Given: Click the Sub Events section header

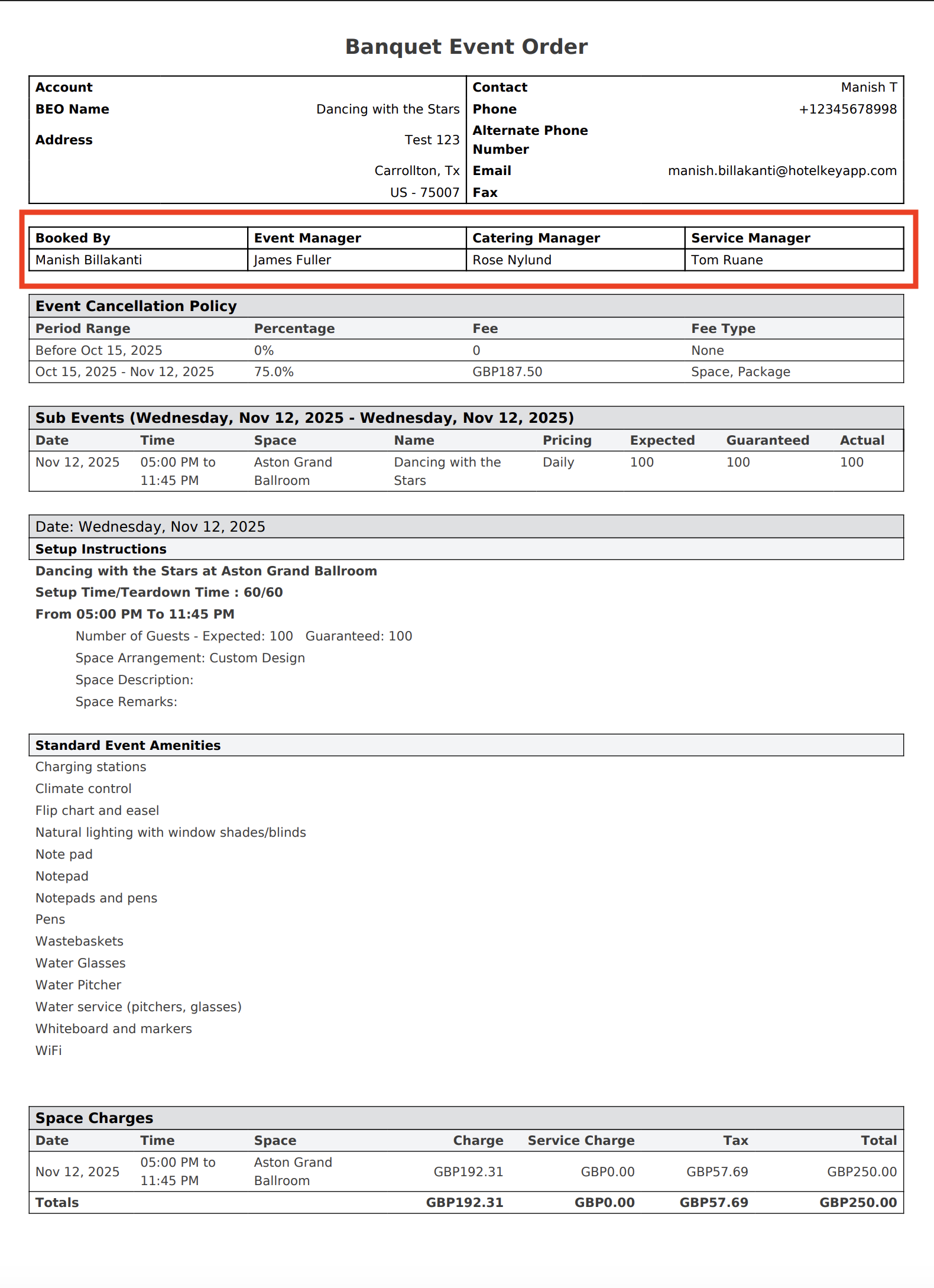Looking at the screenshot, I should pos(304,418).
